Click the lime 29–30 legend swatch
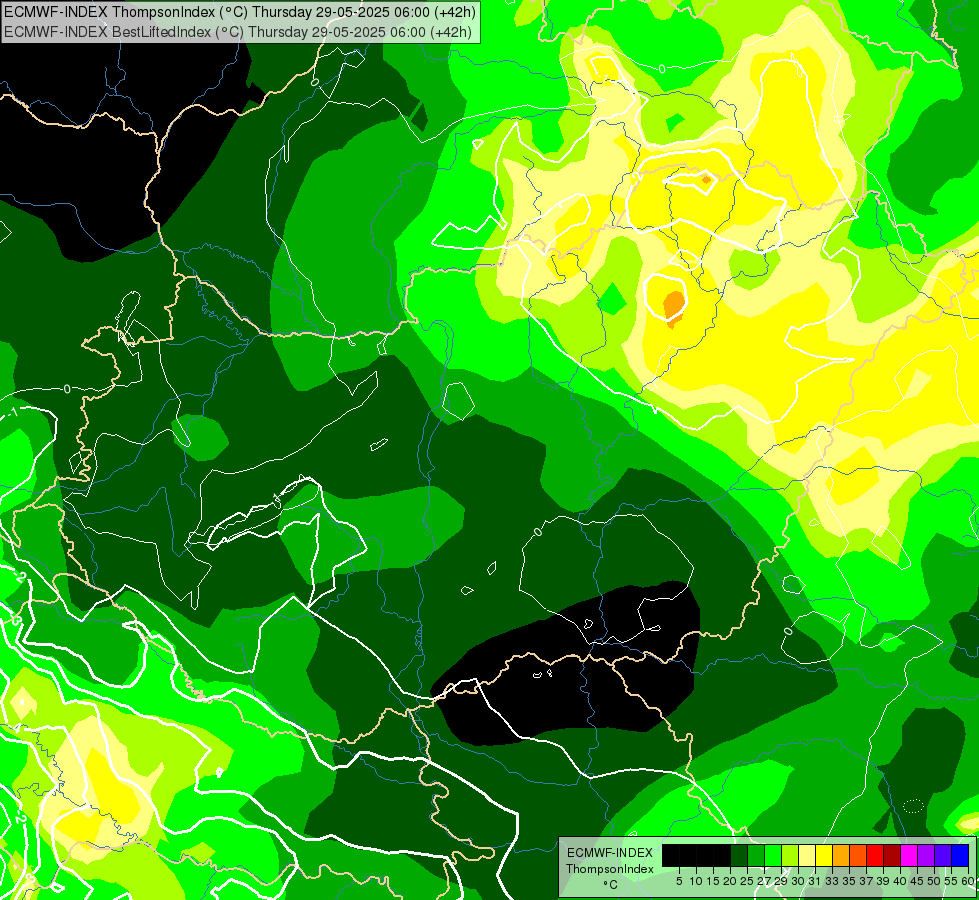This screenshot has width=979, height=900. point(790,855)
